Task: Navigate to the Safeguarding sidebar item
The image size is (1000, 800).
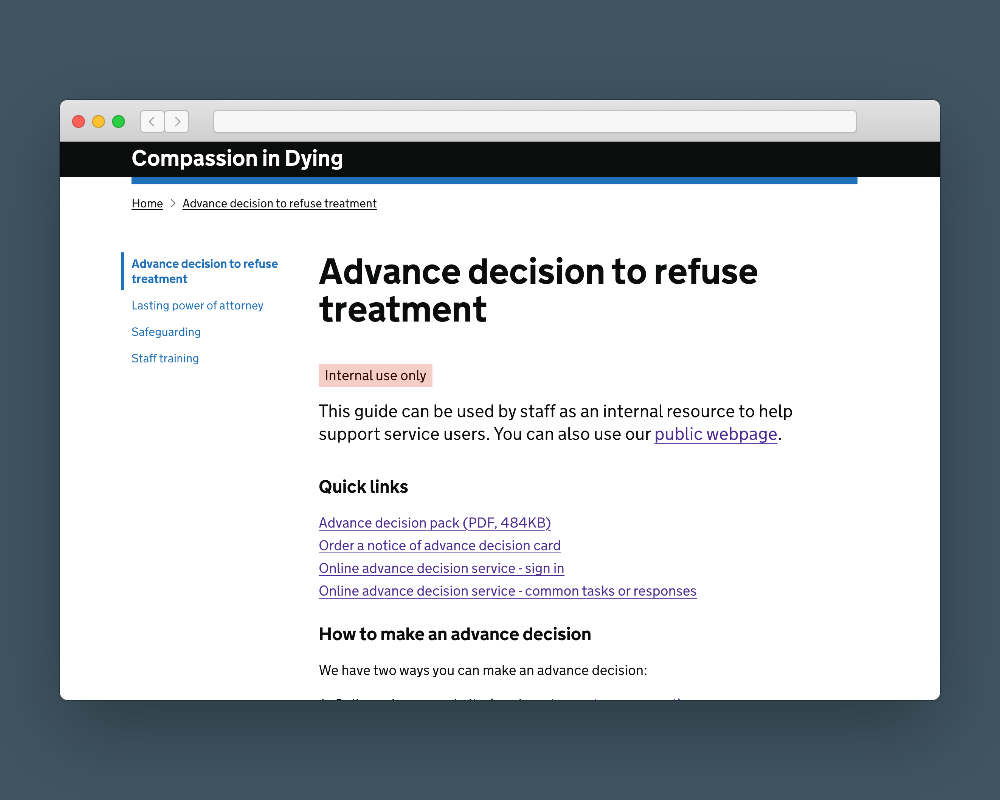Action: [166, 332]
